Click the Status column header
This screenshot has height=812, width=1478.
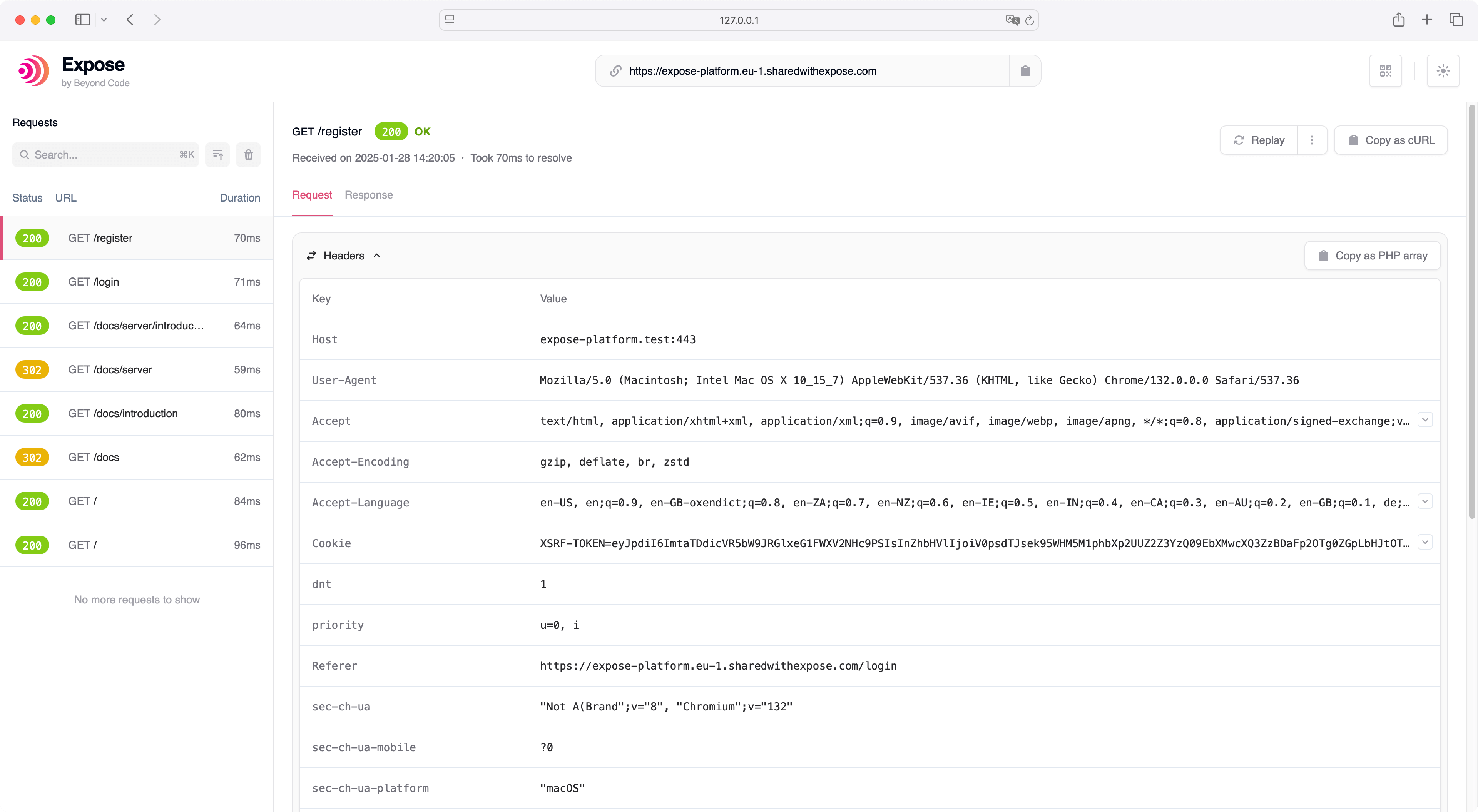28,198
